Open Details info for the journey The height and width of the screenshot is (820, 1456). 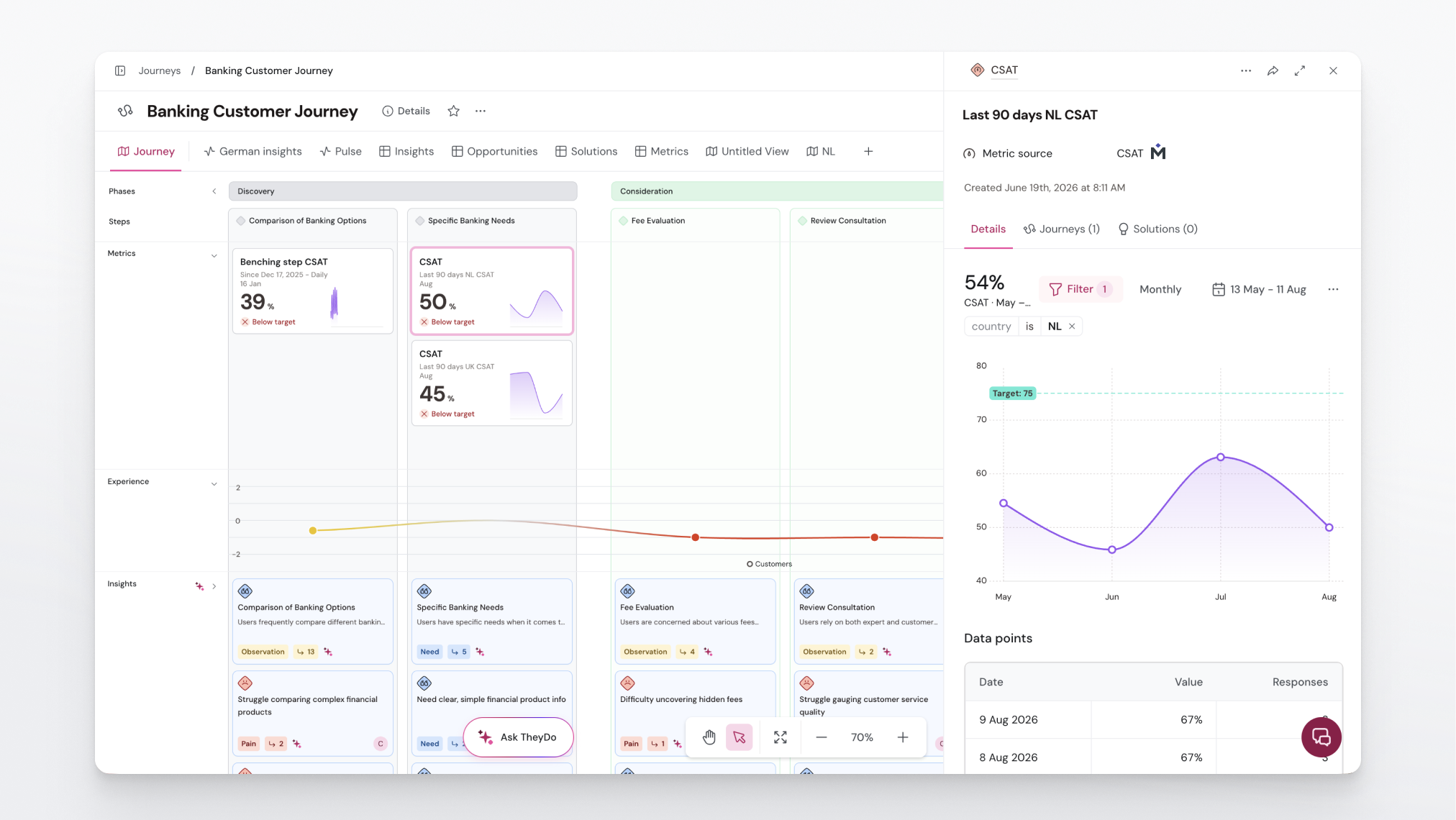coord(406,111)
